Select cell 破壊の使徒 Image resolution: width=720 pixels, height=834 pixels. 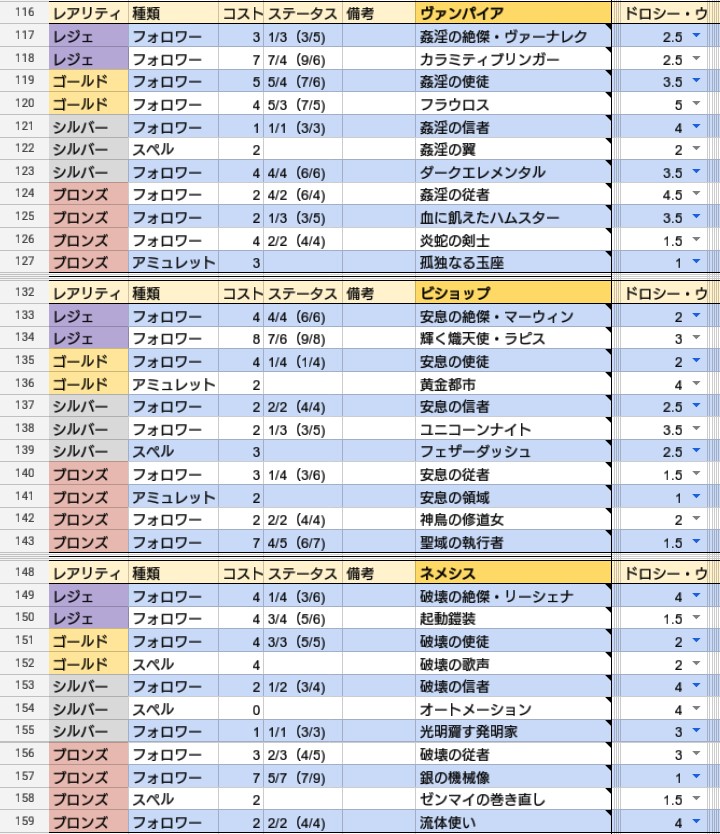point(513,641)
